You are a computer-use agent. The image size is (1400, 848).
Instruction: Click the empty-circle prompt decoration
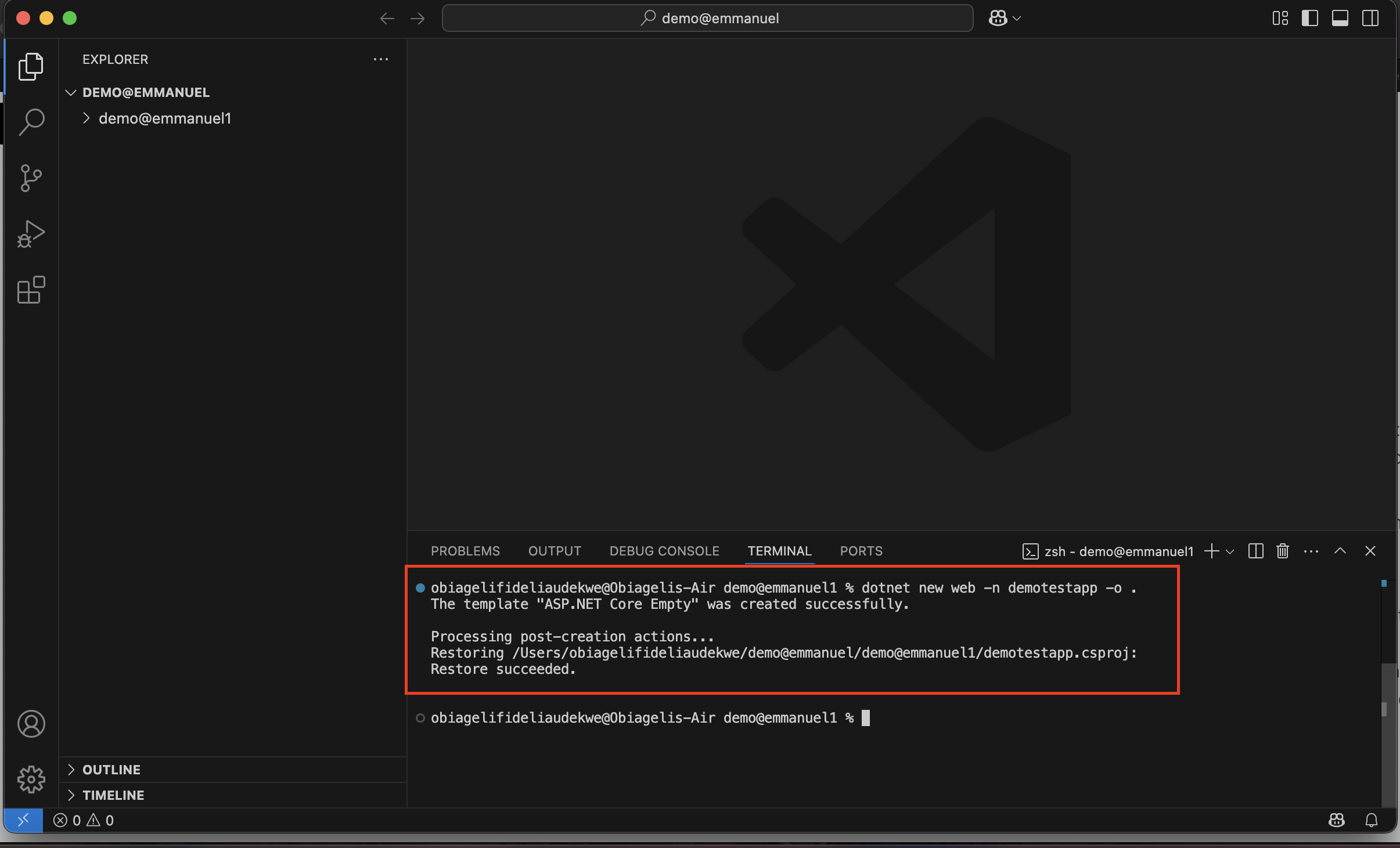pos(420,718)
